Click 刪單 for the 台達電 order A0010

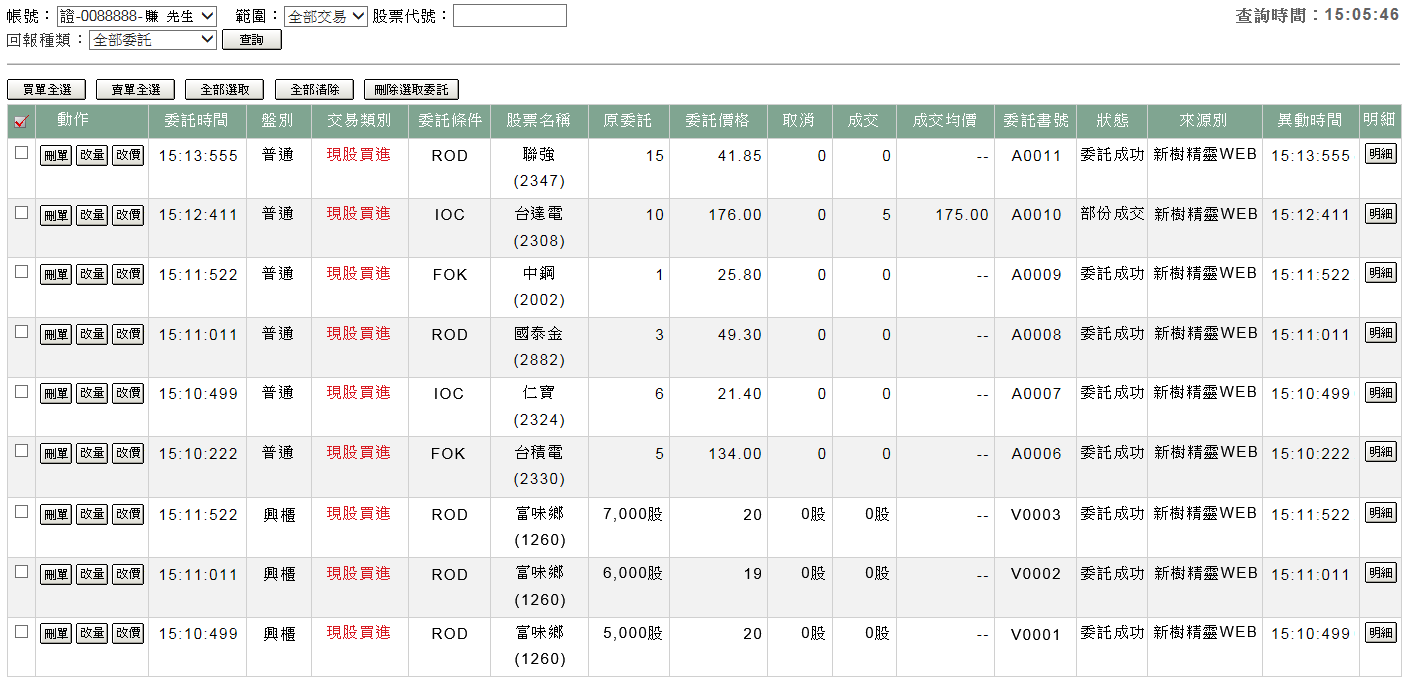click(x=56, y=215)
